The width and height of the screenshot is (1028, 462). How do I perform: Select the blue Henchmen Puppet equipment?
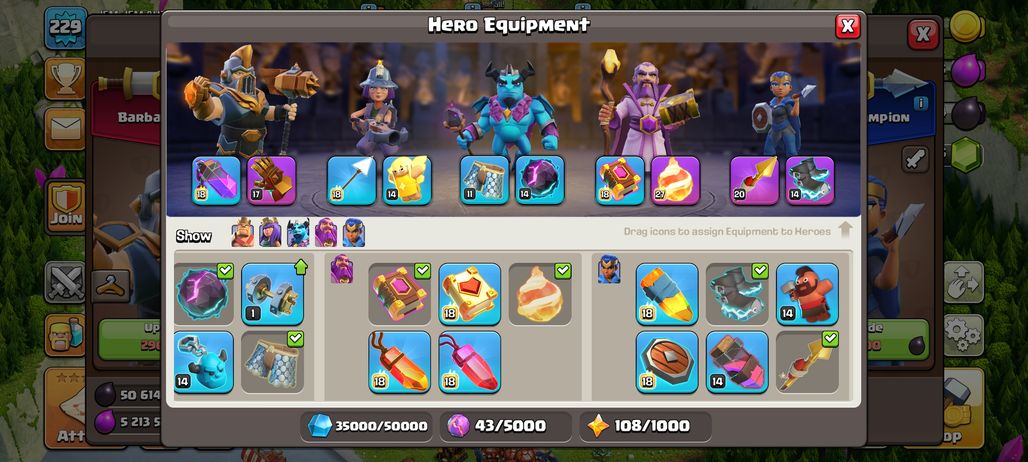204,362
